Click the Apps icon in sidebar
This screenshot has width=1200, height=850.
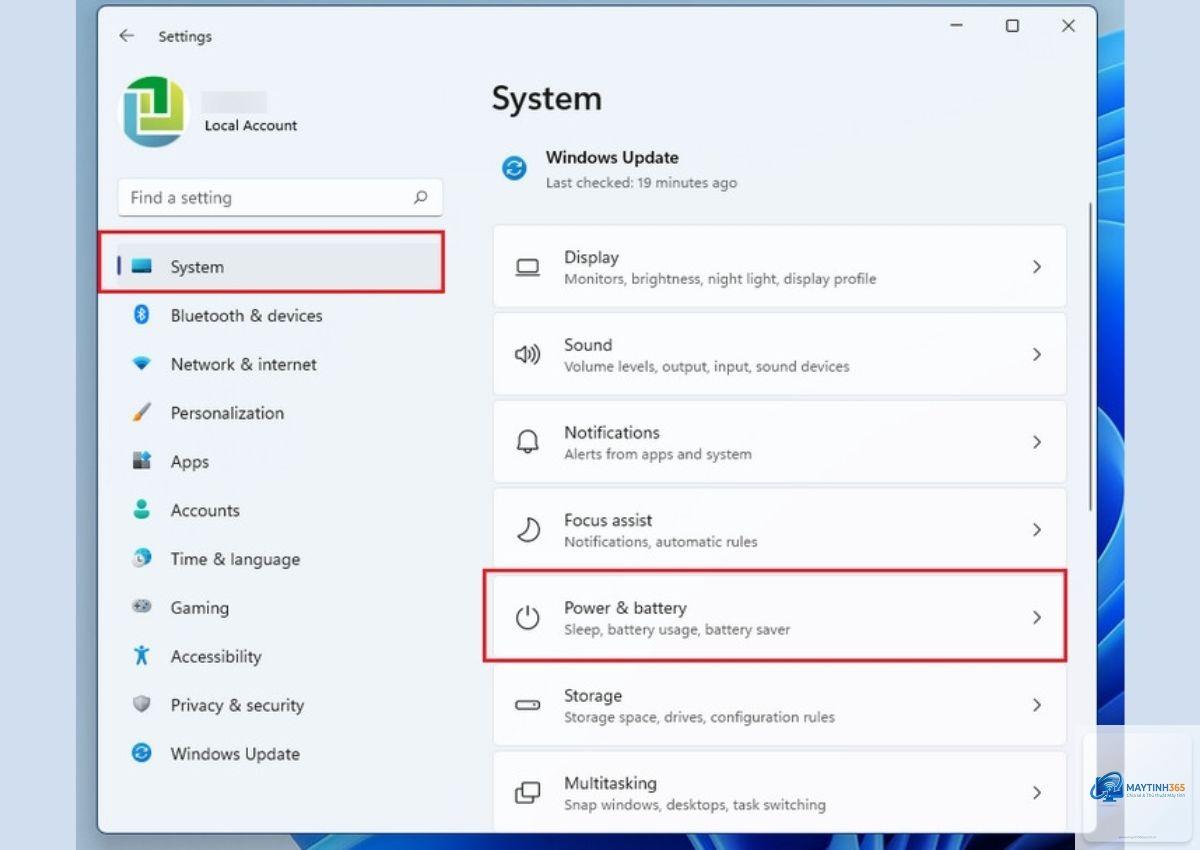click(141, 461)
